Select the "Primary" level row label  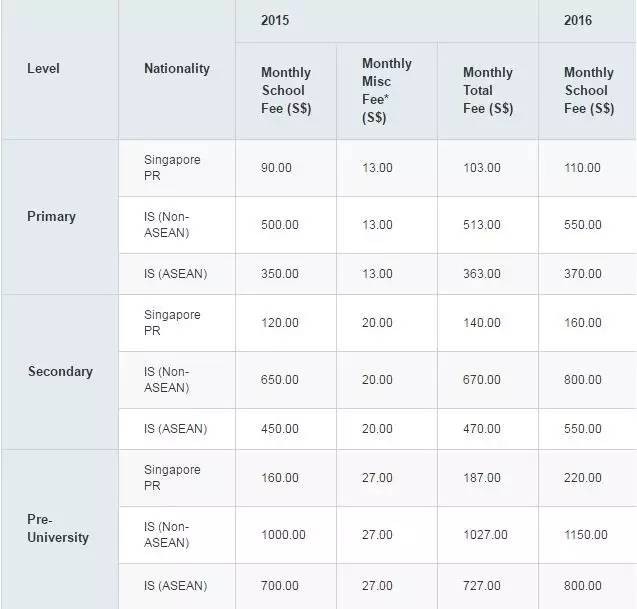(51, 216)
